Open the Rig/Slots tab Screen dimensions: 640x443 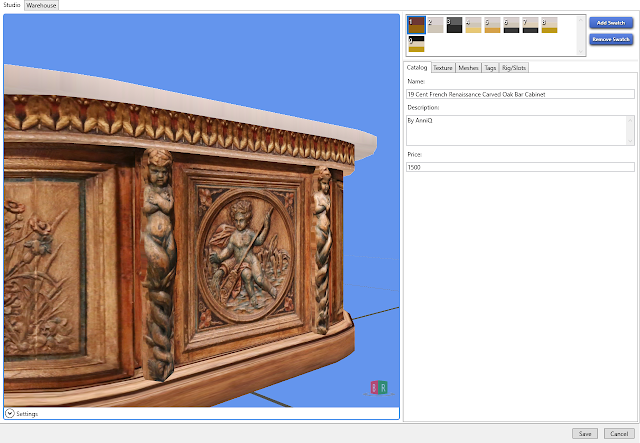pyautogui.click(x=514, y=68)
